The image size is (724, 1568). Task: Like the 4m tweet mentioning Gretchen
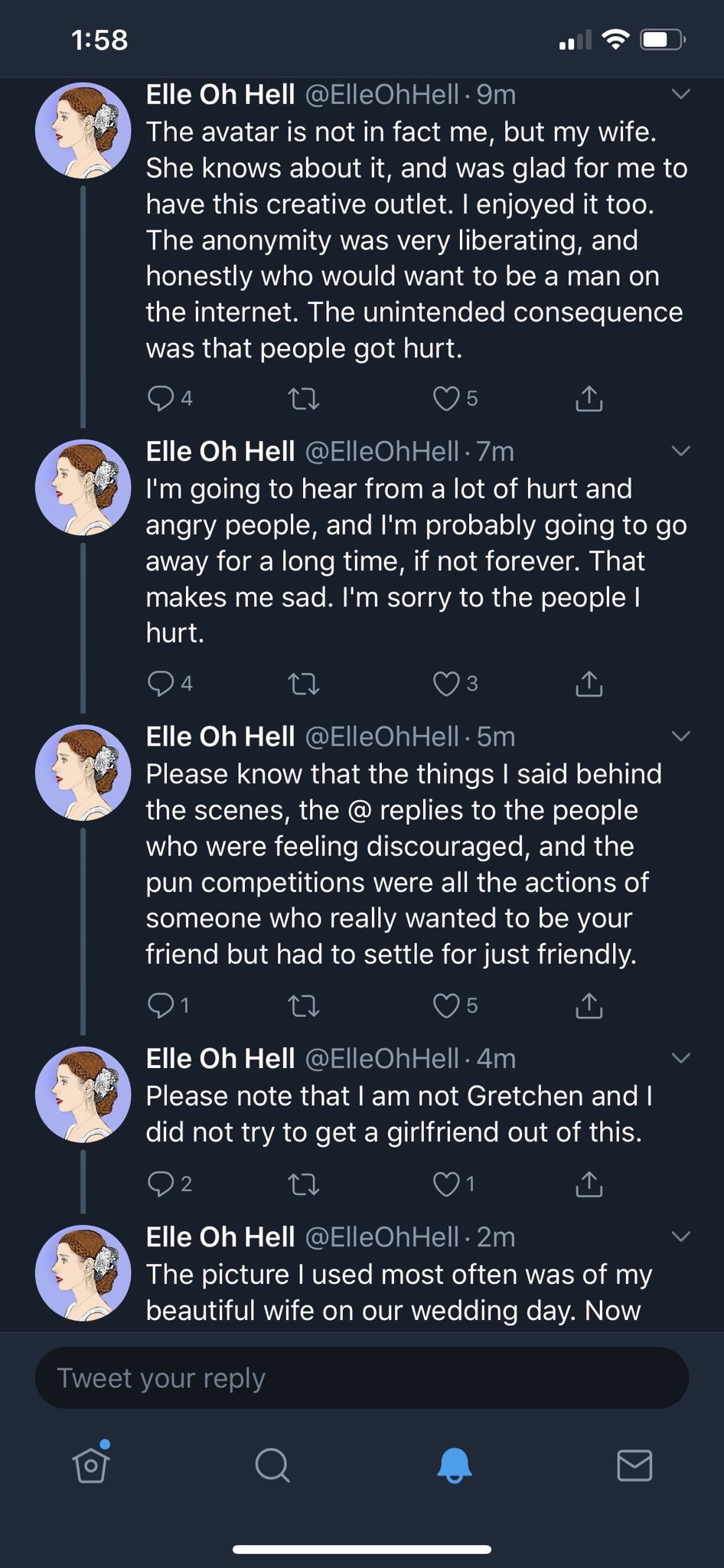tap(446, 1184)
